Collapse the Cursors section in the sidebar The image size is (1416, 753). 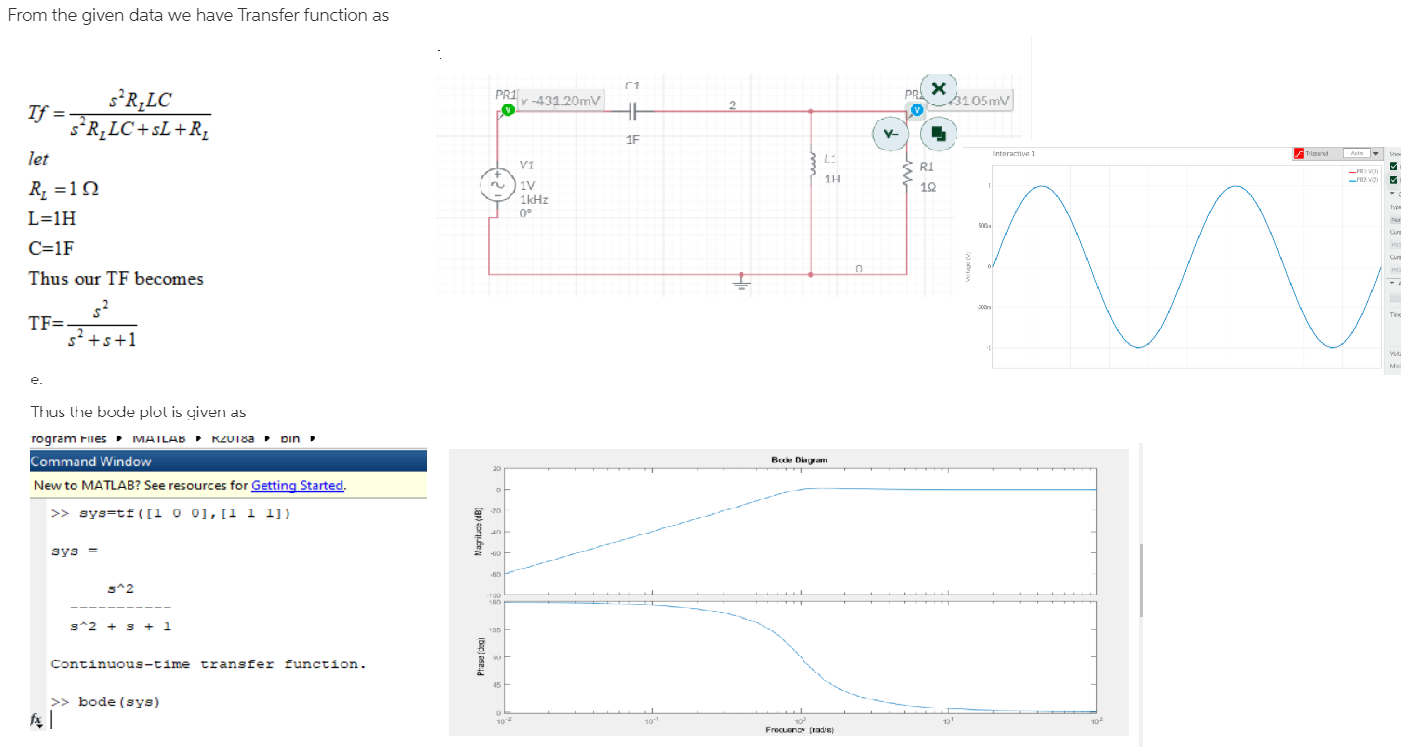click(x=1391, y=193)
